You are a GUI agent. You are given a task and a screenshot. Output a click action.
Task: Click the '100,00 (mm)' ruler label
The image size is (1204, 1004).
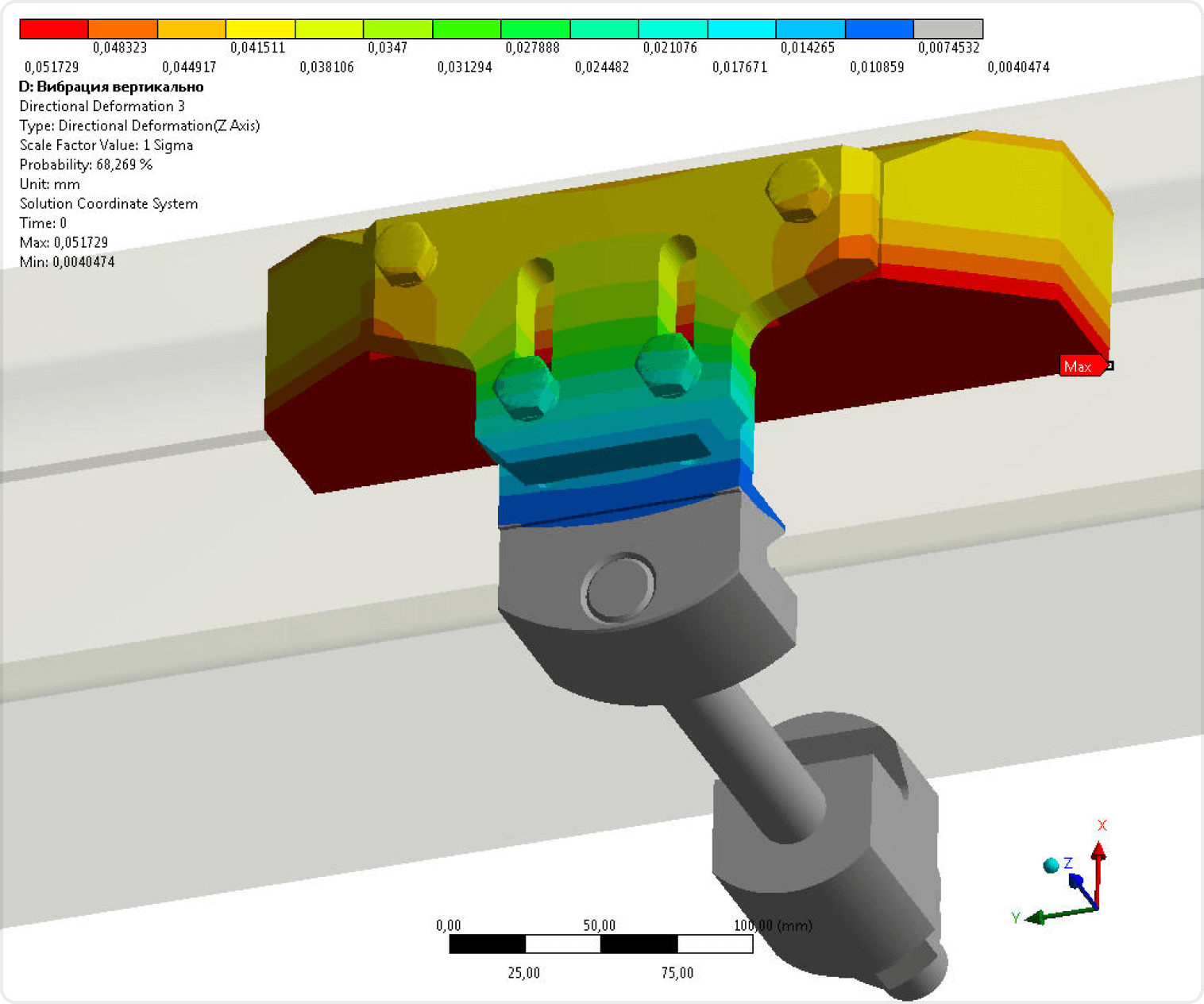pos(773,925)
